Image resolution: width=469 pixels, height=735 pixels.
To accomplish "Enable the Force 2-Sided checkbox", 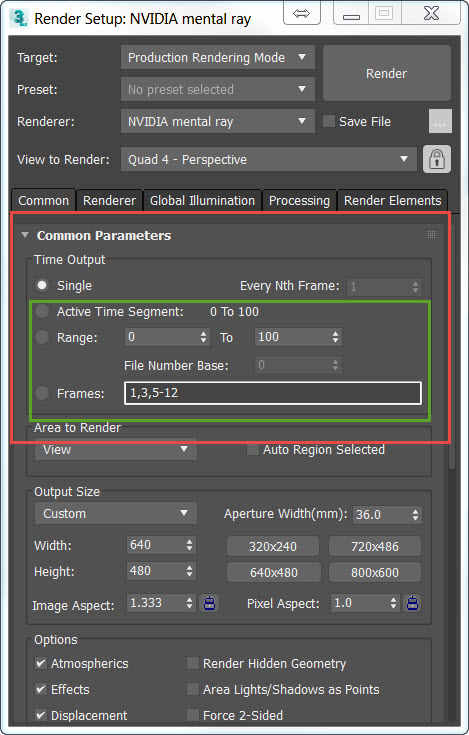I will click(x=193, y=715).
